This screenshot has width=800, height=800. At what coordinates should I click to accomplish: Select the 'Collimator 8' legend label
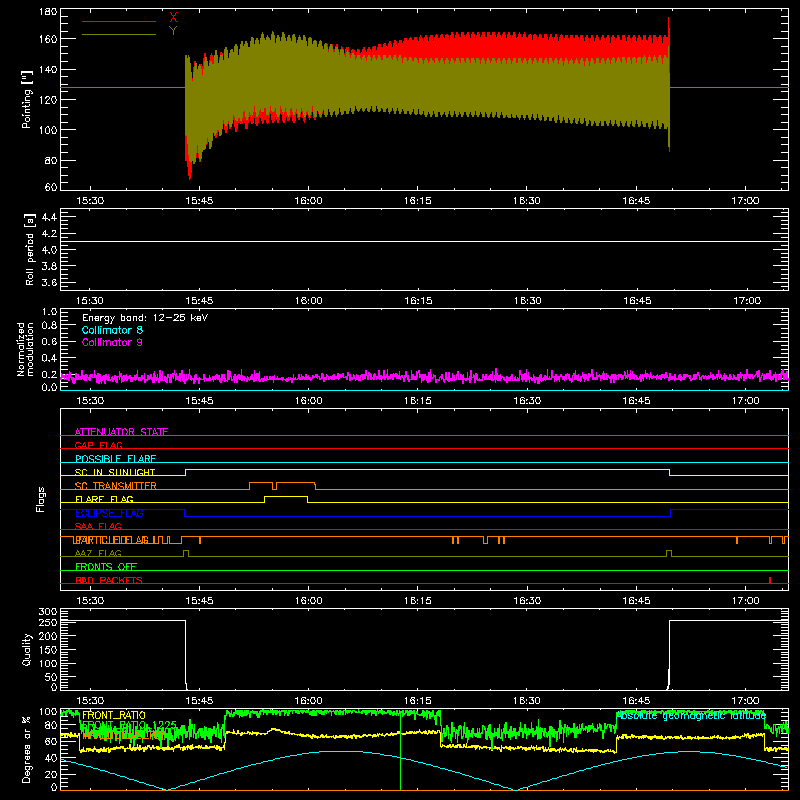pos(112,330)
